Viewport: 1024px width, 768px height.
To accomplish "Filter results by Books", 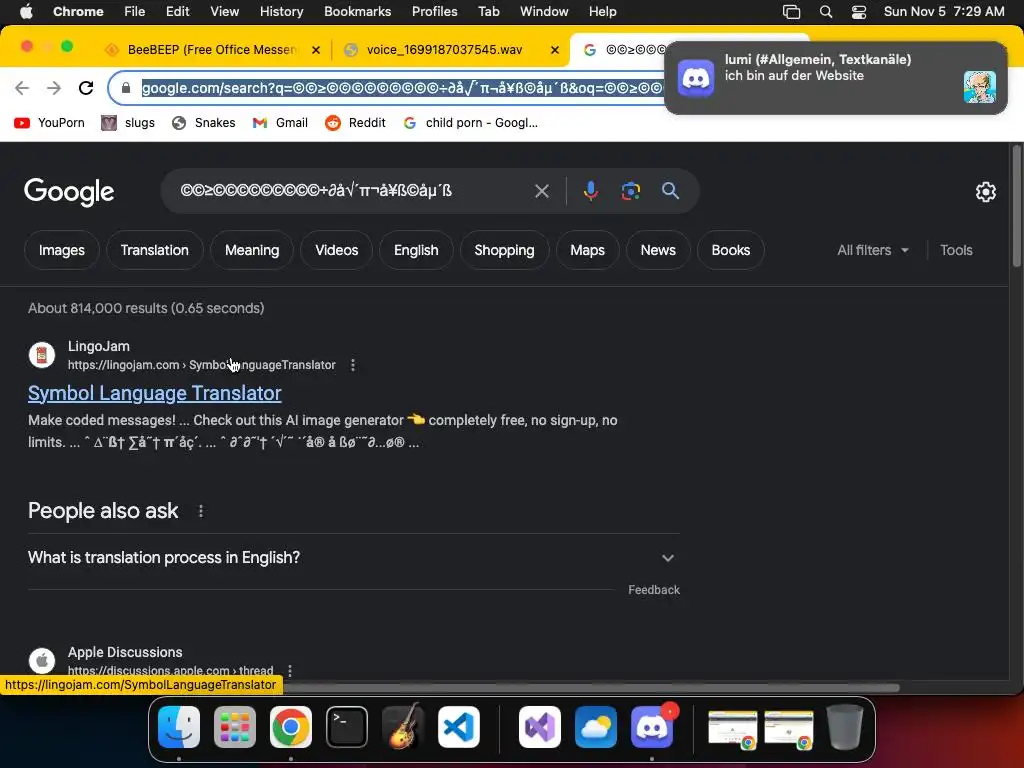I will coord(730,250).
